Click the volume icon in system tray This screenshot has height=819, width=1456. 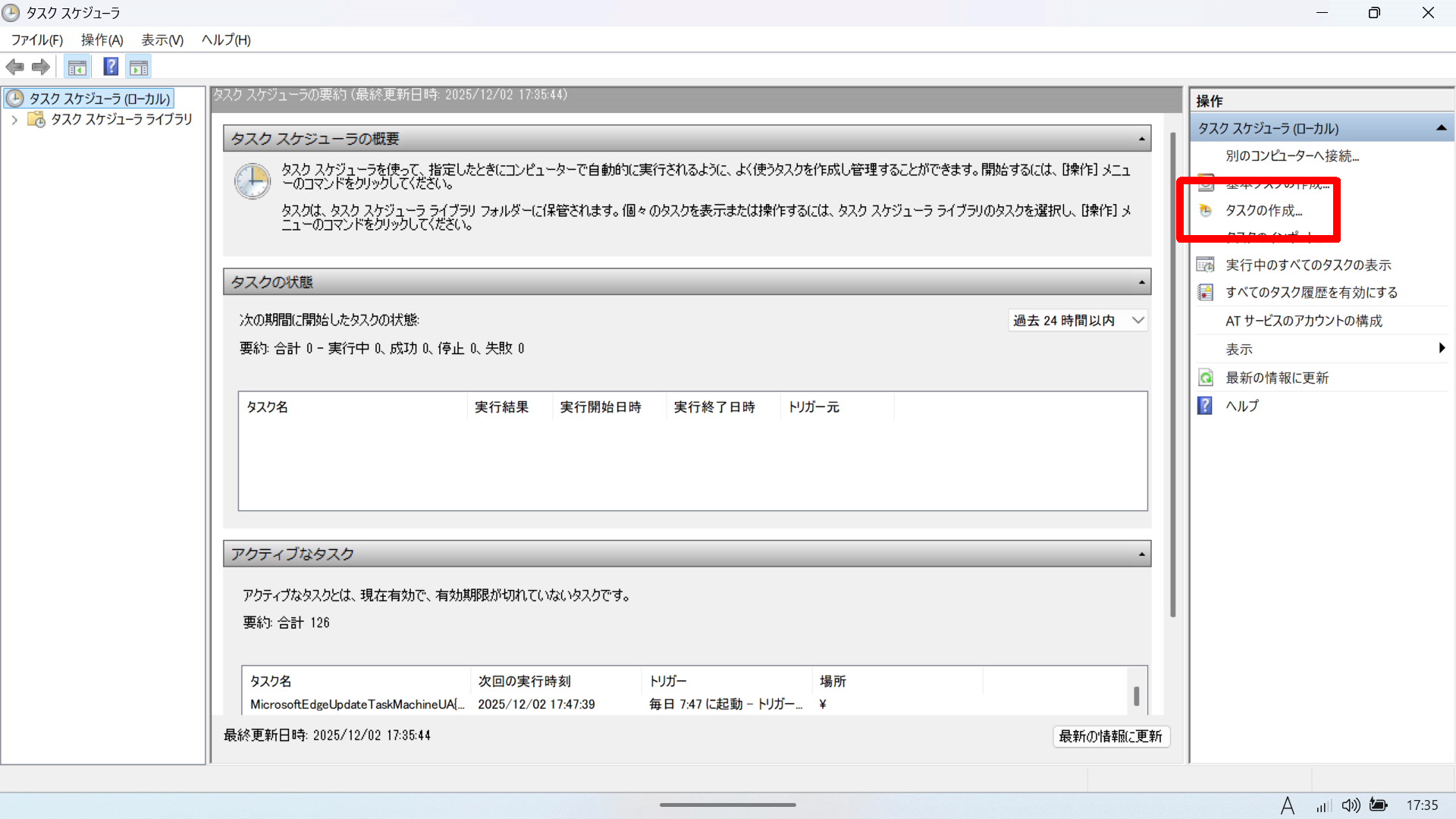click(x=1350, y=805)
